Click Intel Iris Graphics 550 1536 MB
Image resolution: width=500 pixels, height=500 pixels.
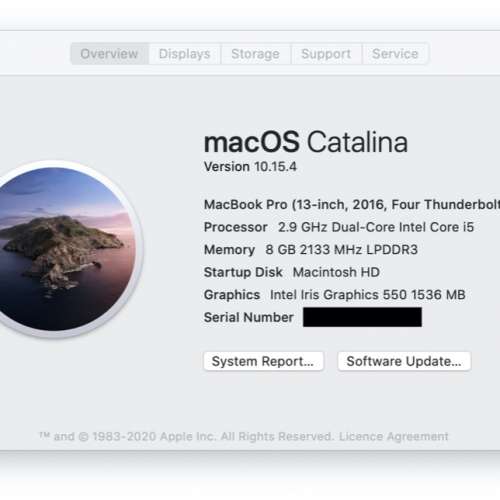pos(368,295)
